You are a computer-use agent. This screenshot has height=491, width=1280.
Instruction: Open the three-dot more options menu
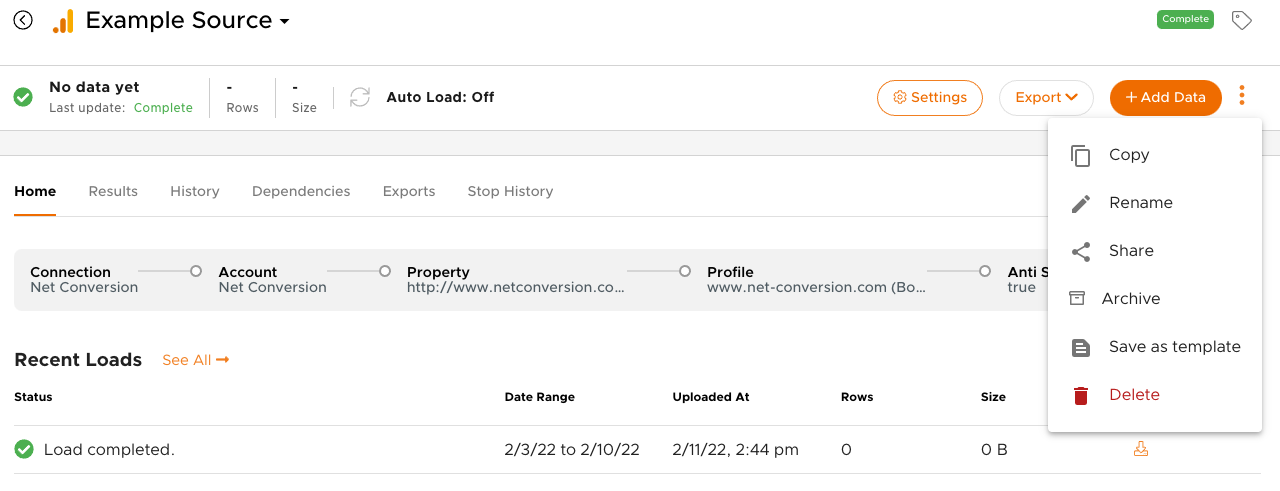[1242, 97]
